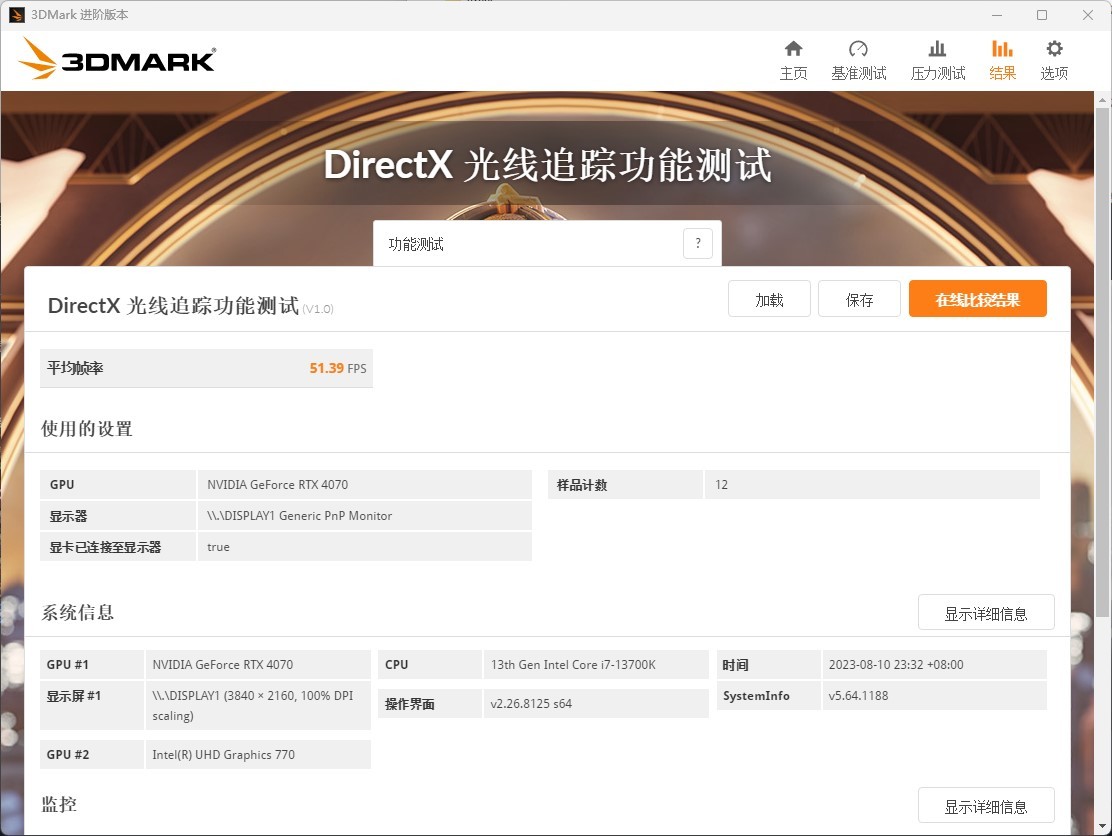
Task: Click the NVIDIA GeForce RTX 4070 settings value
Action: pos(365,484)
